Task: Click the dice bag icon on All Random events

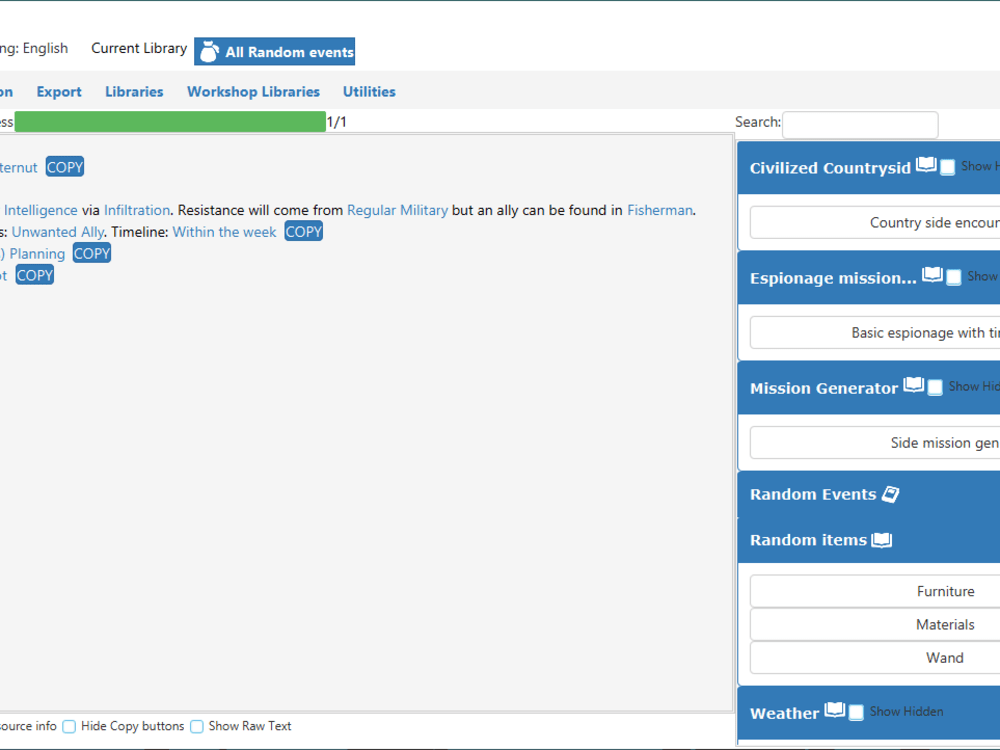Action: (209, 50)
